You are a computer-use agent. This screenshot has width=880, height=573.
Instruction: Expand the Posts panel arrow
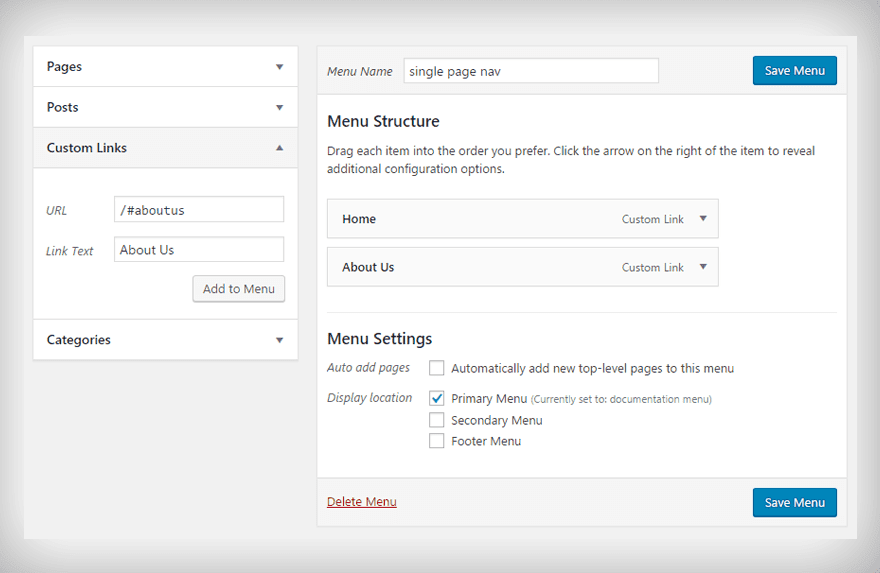[x=280, y=107]
